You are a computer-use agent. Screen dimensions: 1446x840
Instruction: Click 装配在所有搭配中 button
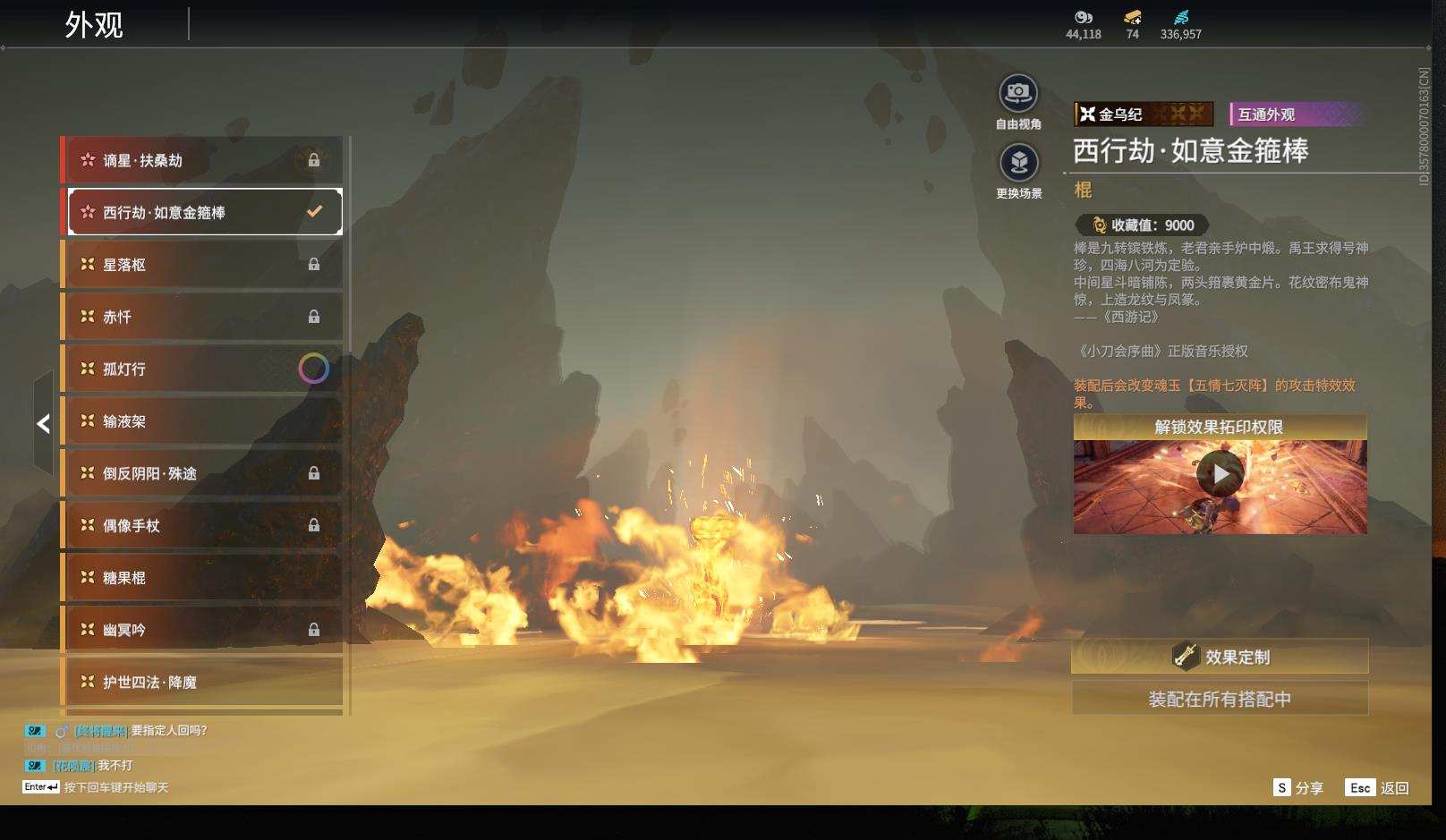coord(1220,699)
